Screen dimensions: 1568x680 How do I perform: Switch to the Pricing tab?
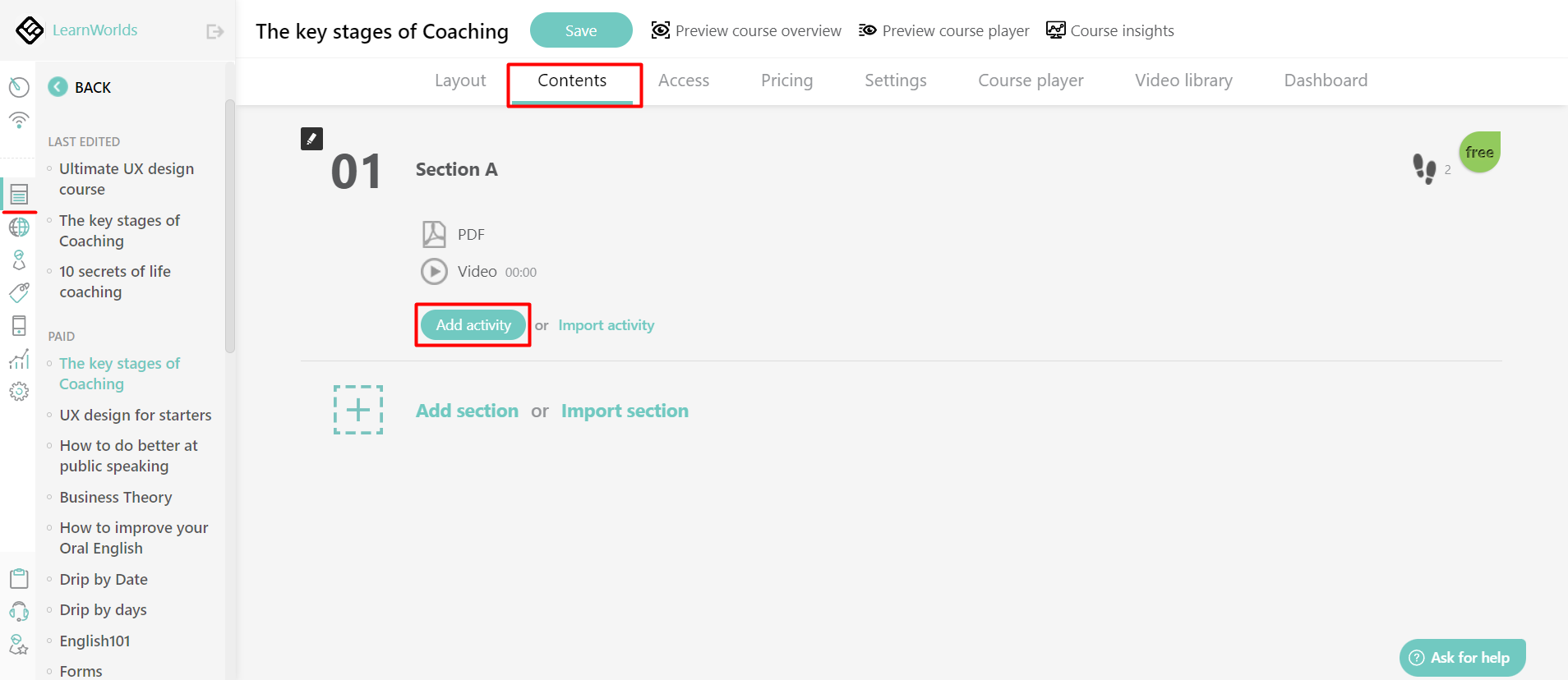786,80
